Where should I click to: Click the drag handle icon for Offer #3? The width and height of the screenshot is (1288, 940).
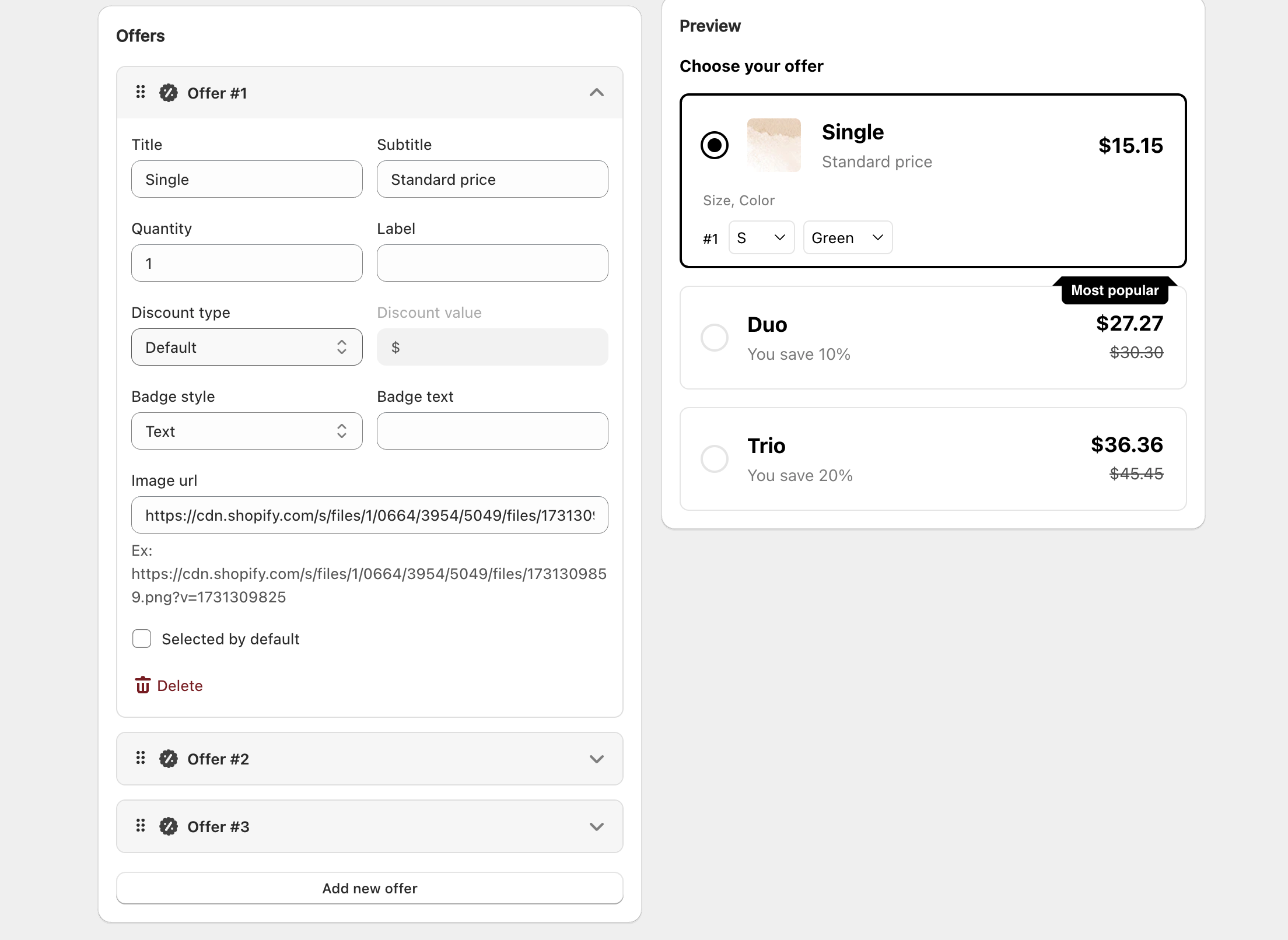click(x=141, y=826)
